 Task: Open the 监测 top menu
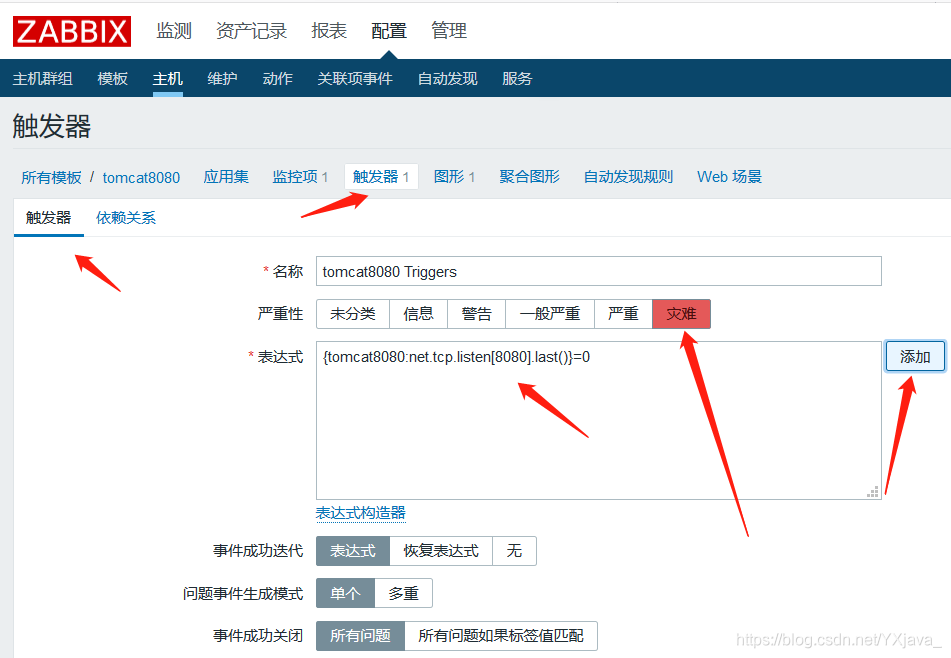pyautogui.click(x=174, y=30)
